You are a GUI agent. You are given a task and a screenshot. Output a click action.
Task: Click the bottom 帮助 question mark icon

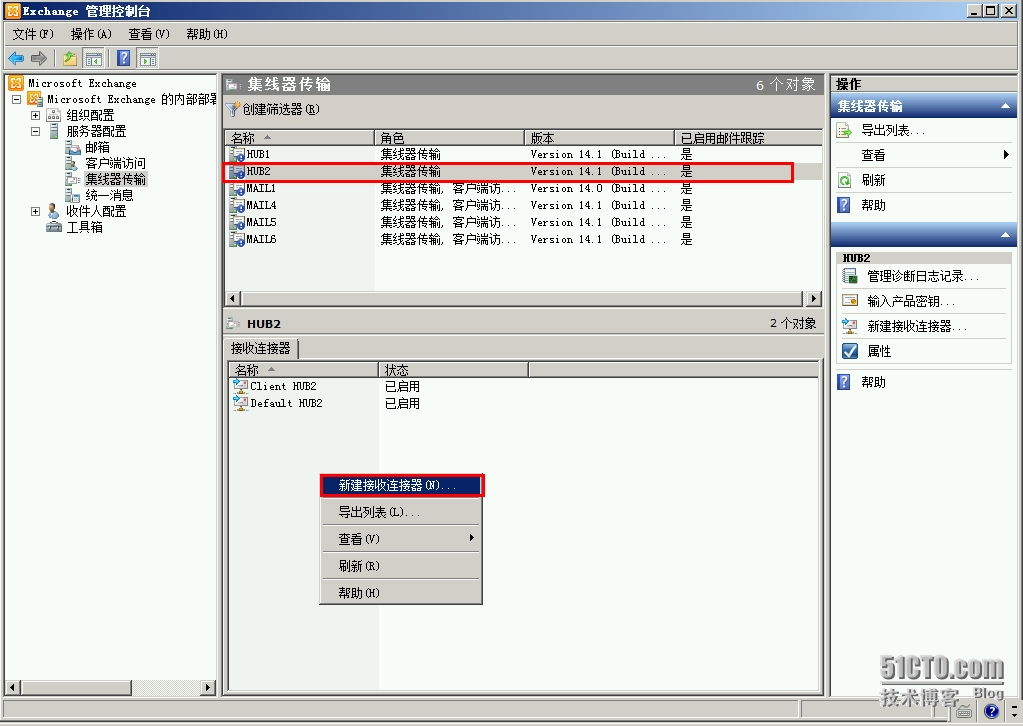(844, 382)
